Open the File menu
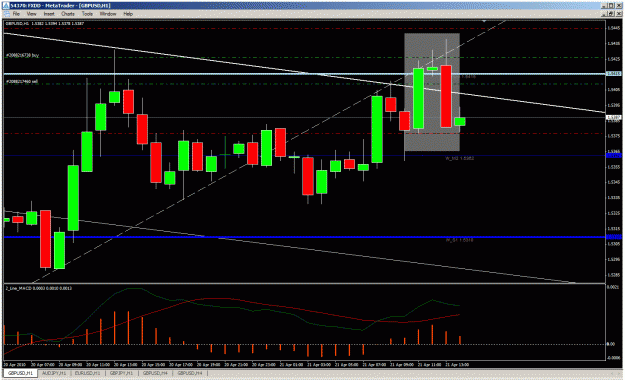625x380 pixels. click(16, 14)
